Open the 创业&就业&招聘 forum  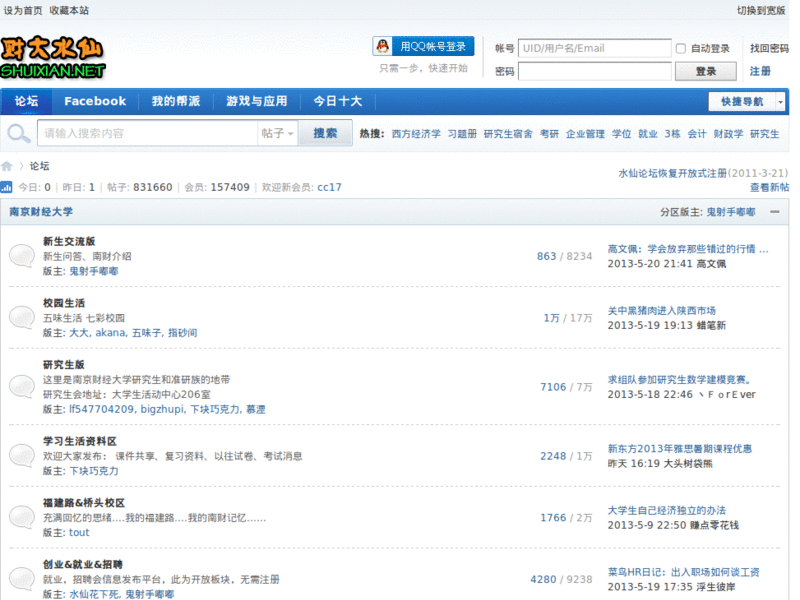coord(83,565)
